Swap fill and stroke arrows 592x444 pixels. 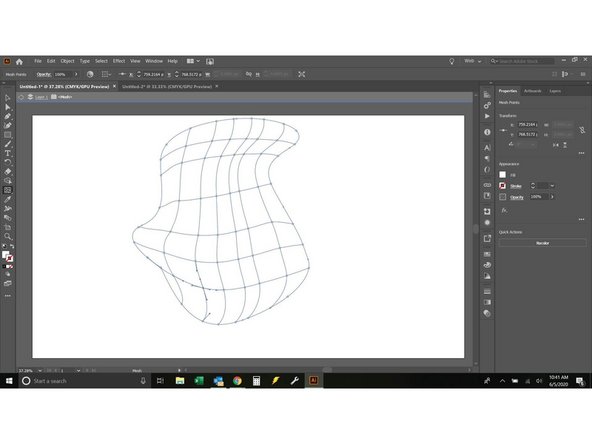(x=12, y=247)
